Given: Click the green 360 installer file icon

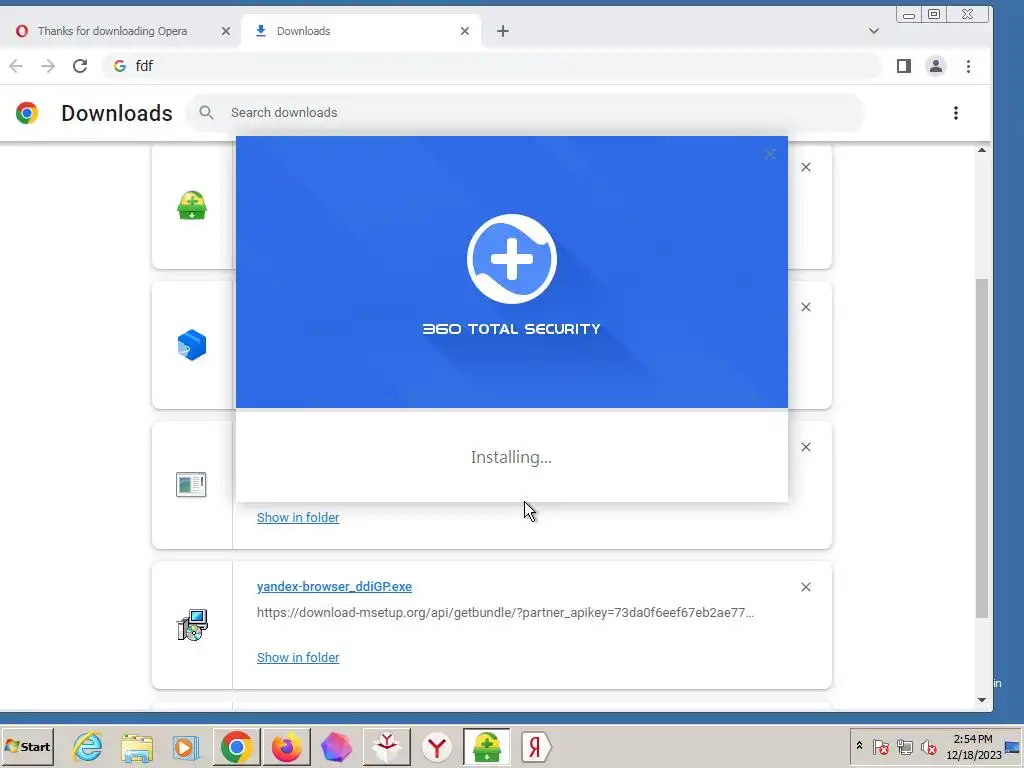Looking at the screenshot, I should click(x=192, y=205).
